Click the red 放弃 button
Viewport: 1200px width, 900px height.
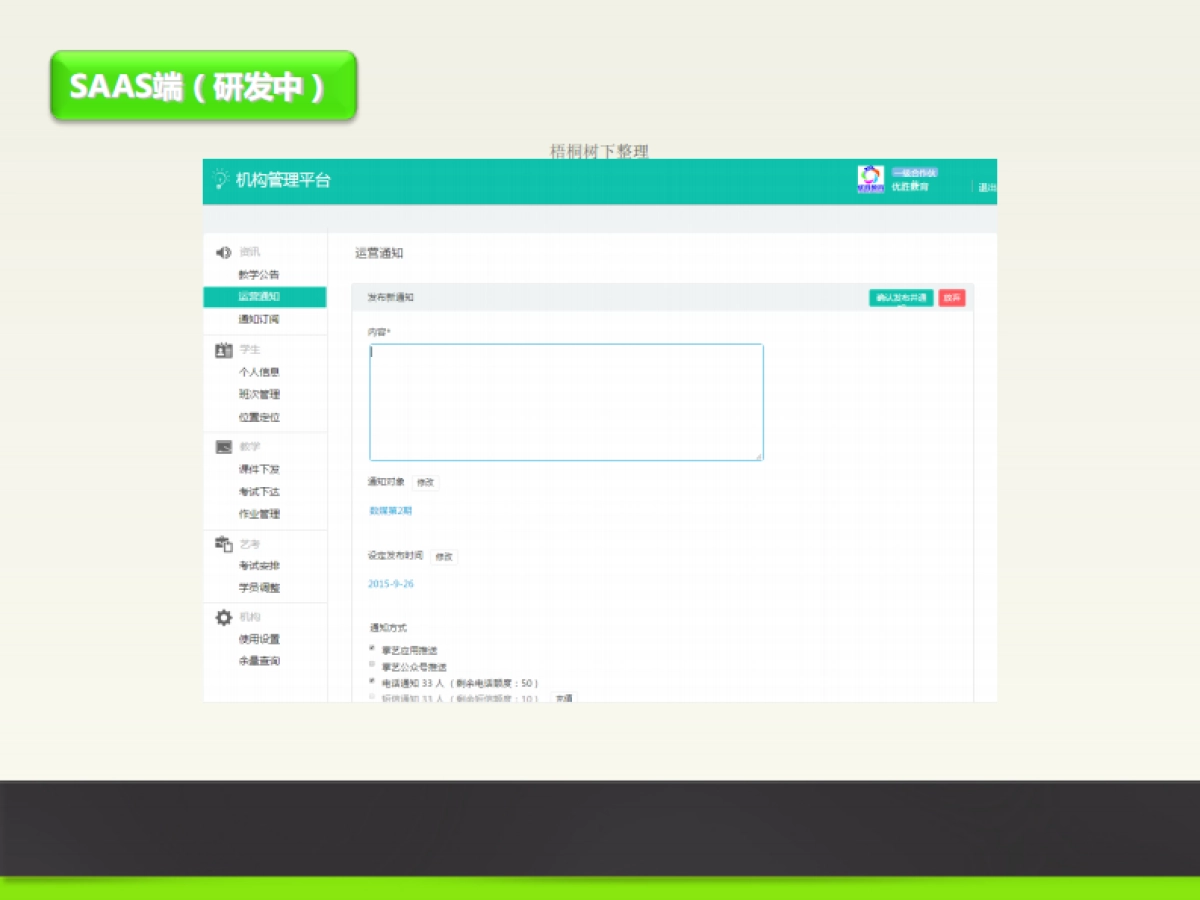[950, 297]
